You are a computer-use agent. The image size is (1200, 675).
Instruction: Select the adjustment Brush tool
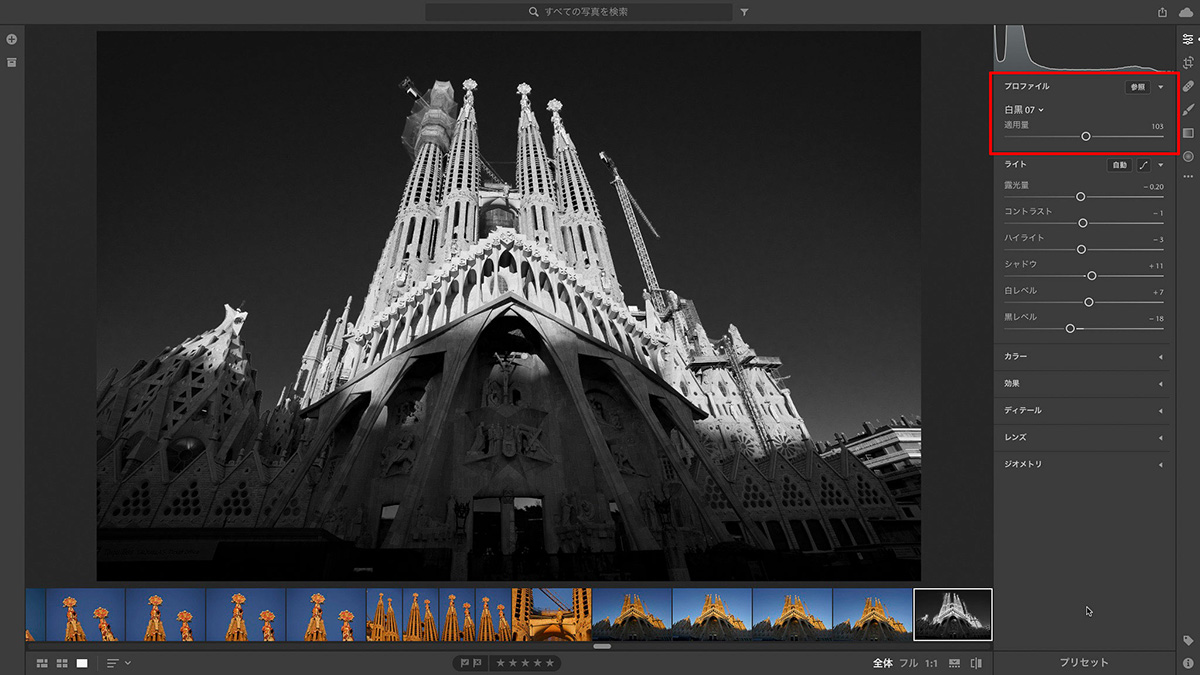[1188, 109]
